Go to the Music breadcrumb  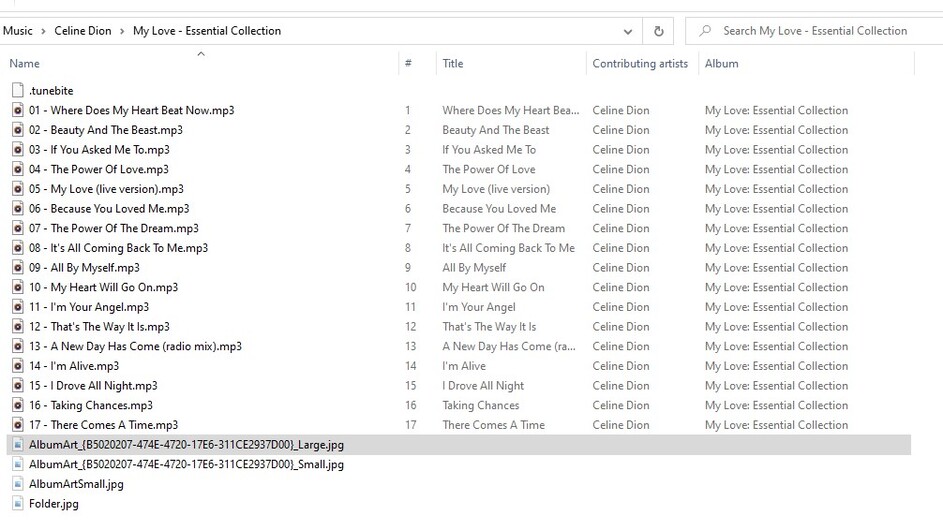(x=17, y=31)
